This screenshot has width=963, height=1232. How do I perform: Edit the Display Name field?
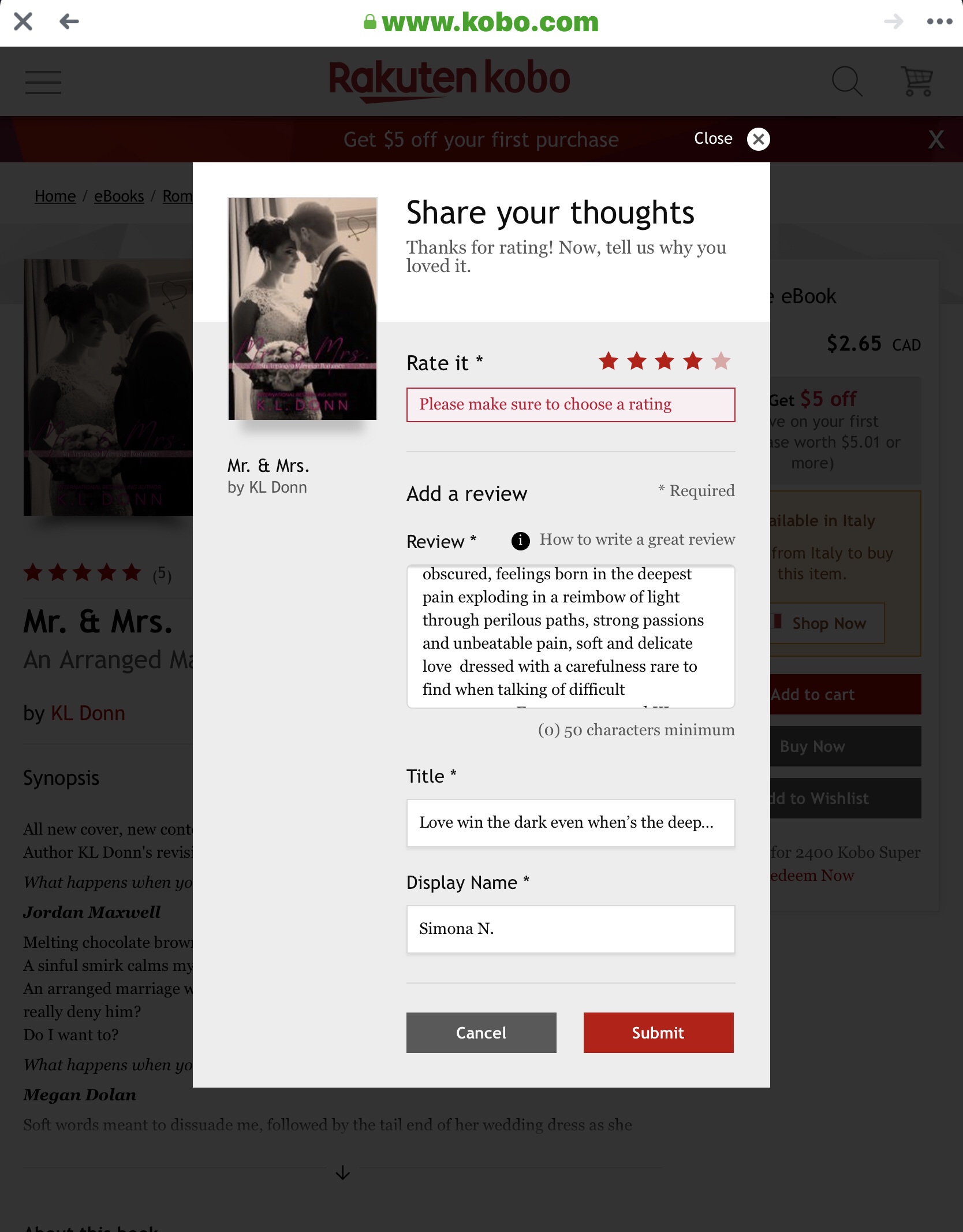coord(570,929)
